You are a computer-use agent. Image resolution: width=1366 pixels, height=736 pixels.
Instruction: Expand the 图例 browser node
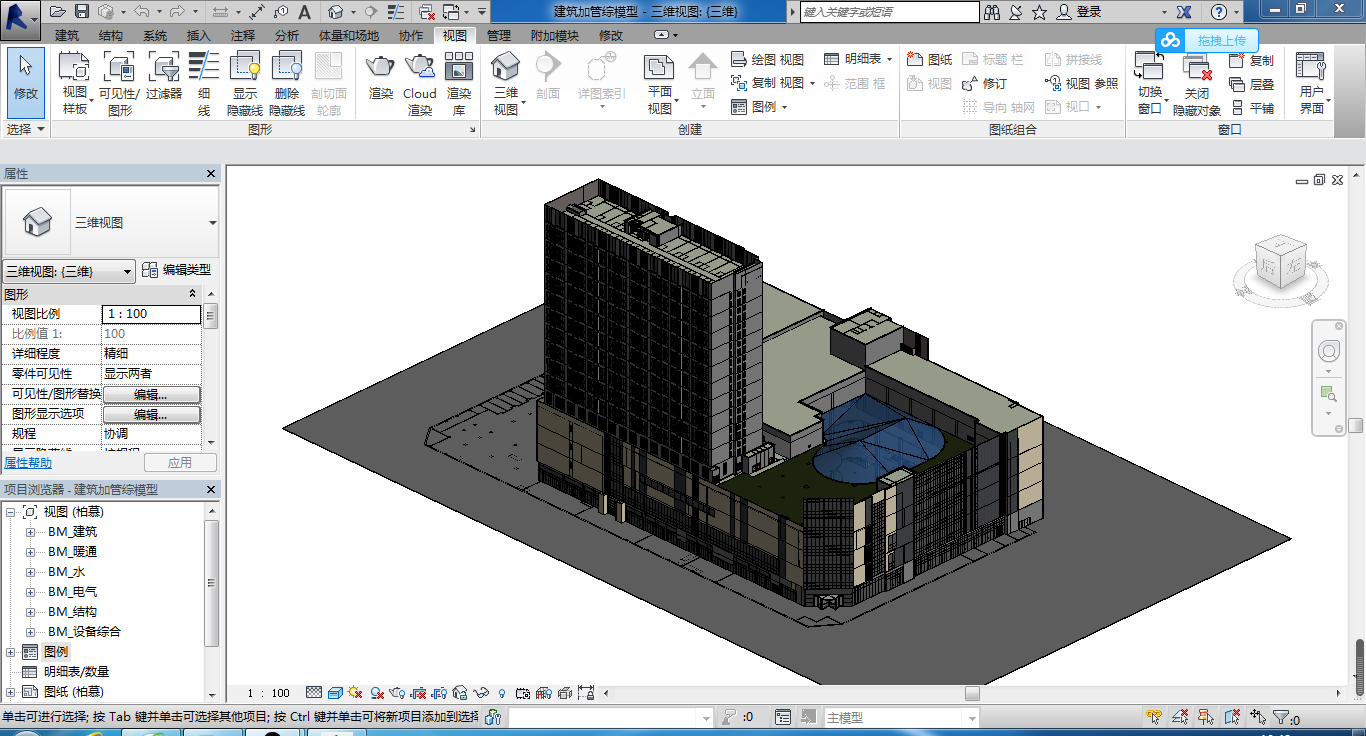(x=11, y=652)
